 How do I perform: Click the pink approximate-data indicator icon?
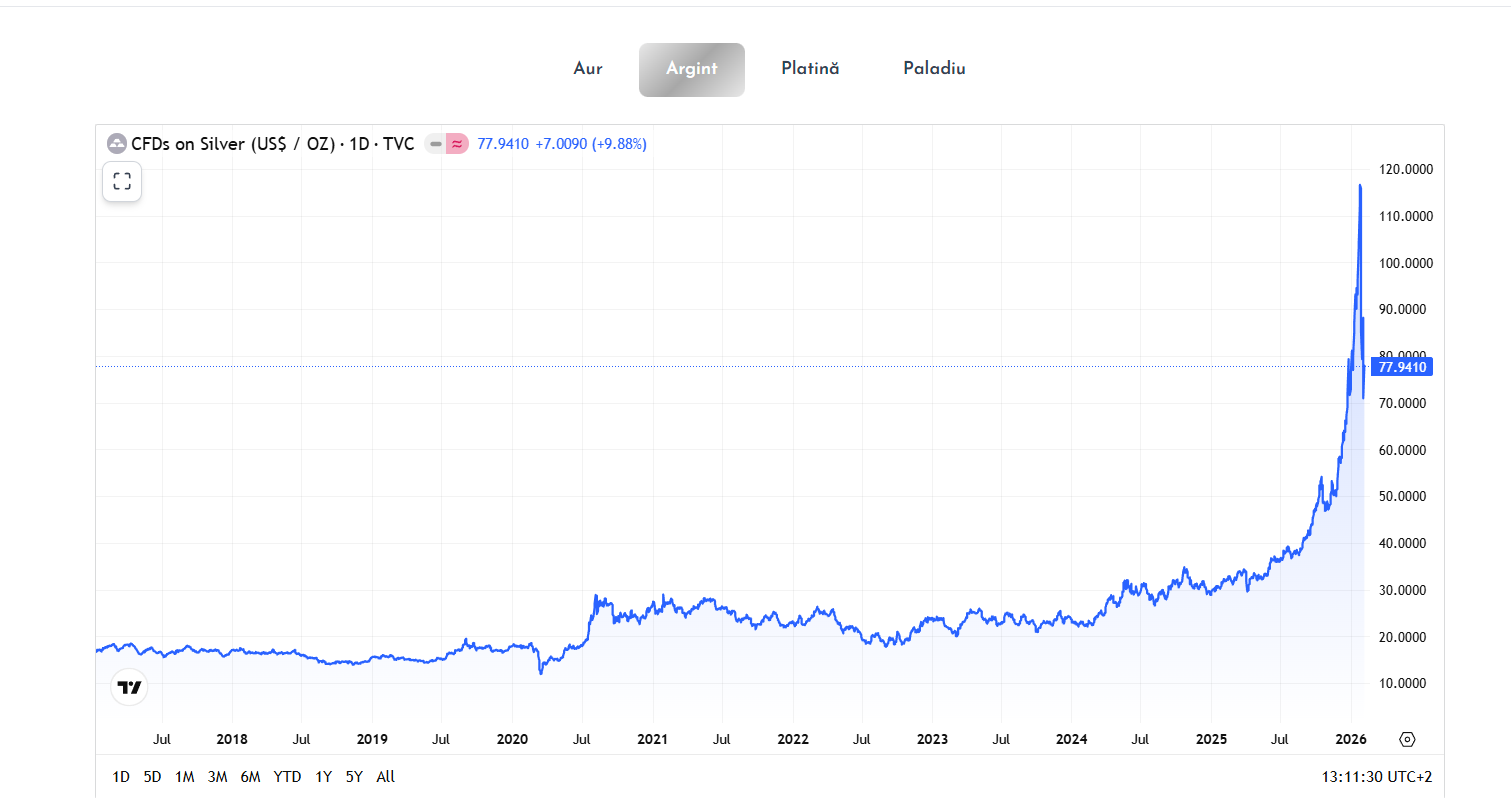[x=457, y=144]
